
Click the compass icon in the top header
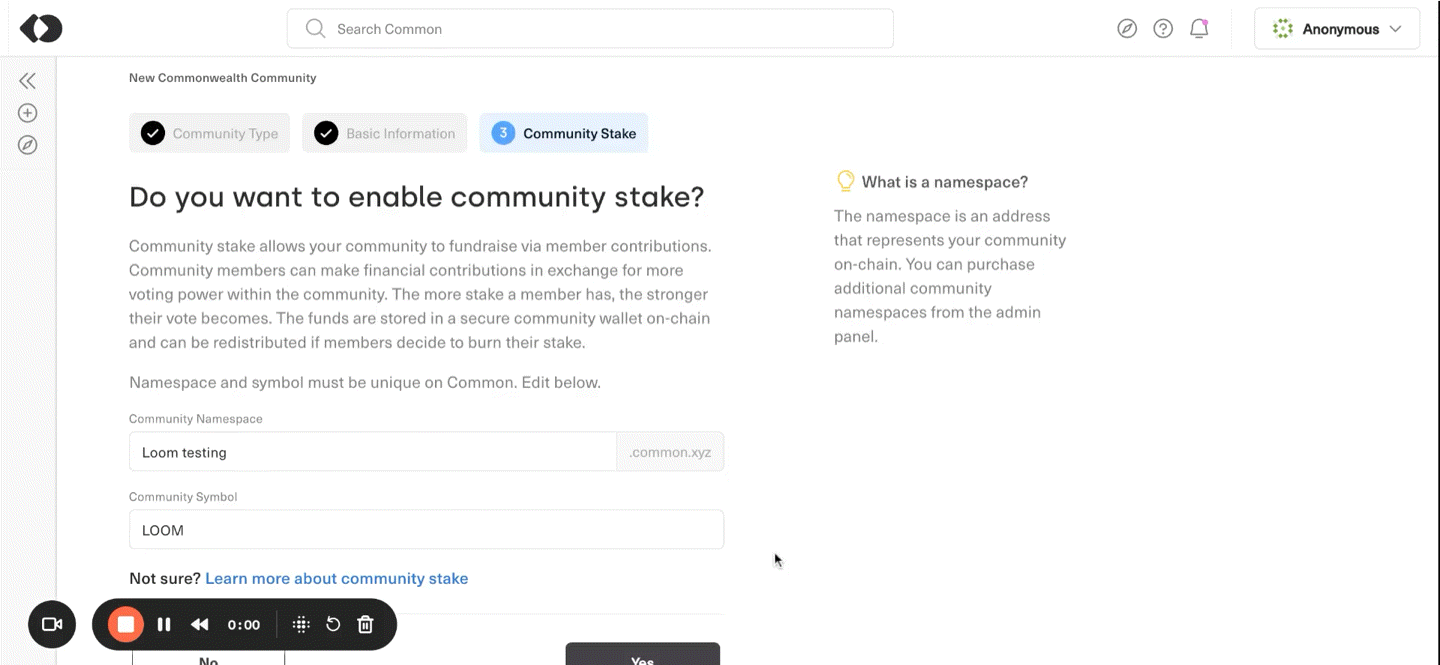click(1127, 29)
